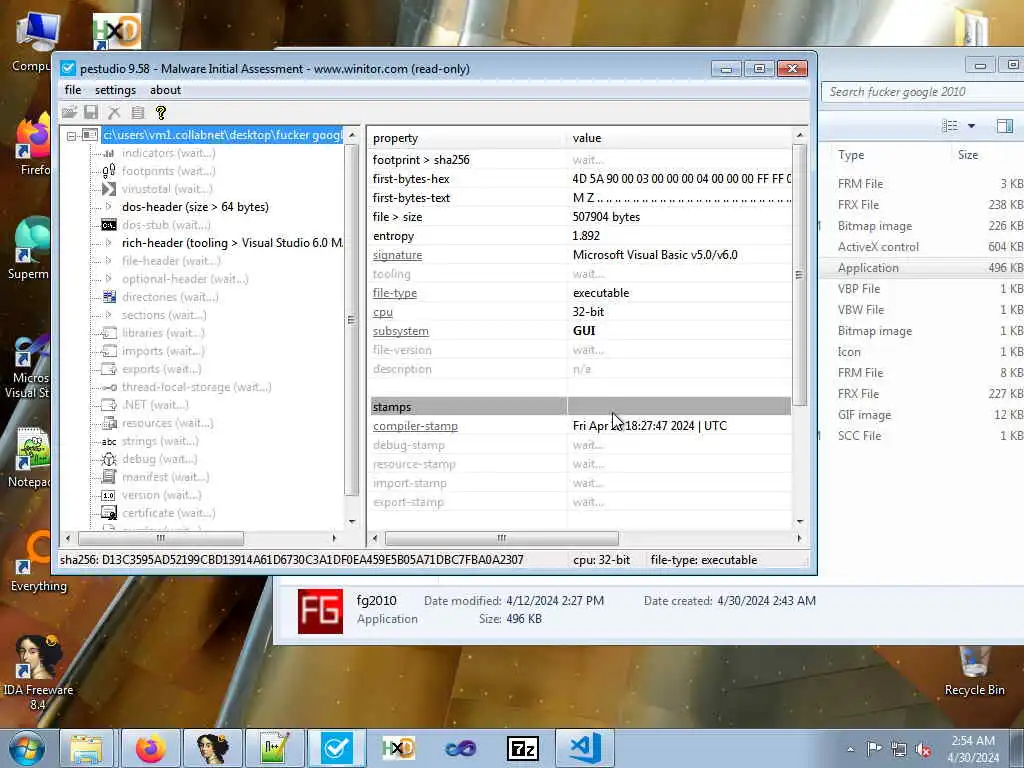The height and width of the screenshot is (768, 1024).
Task: Open the settings menu
Action: point(116,90)
